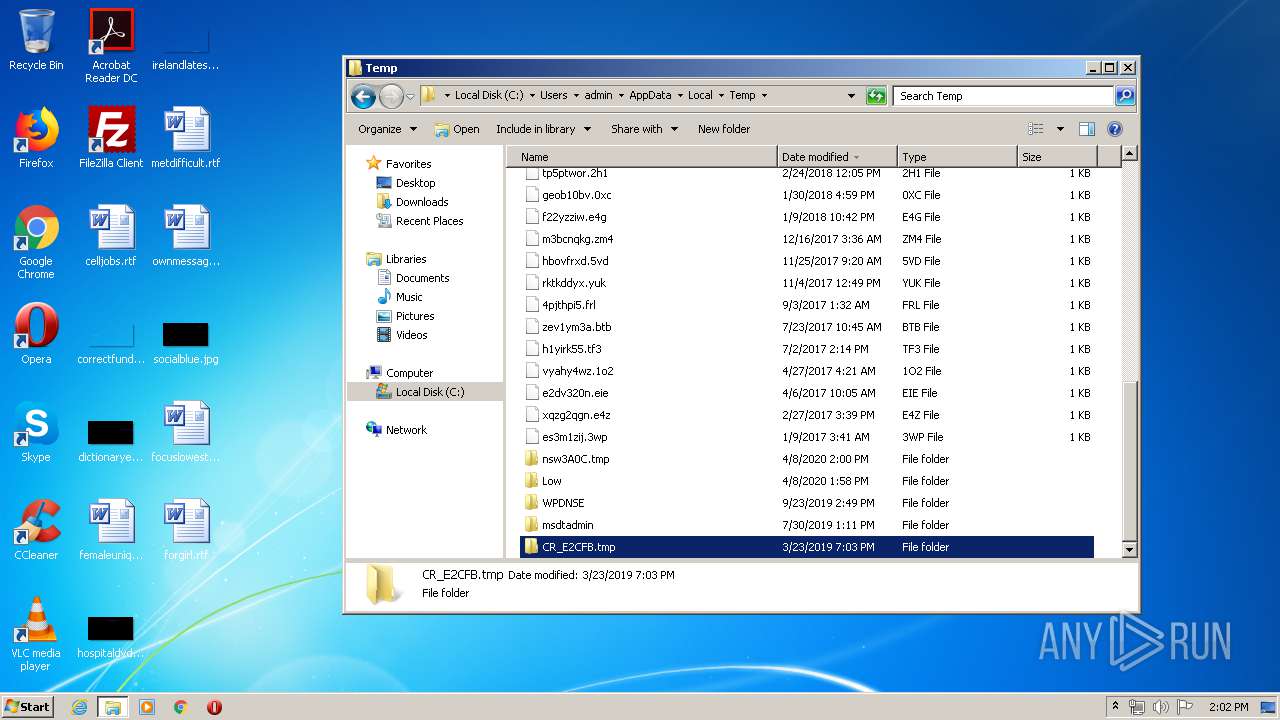This screenshot has width=1280, height=720.
Task: Select file zev1ym3a.btb
Action: [807, 327]
